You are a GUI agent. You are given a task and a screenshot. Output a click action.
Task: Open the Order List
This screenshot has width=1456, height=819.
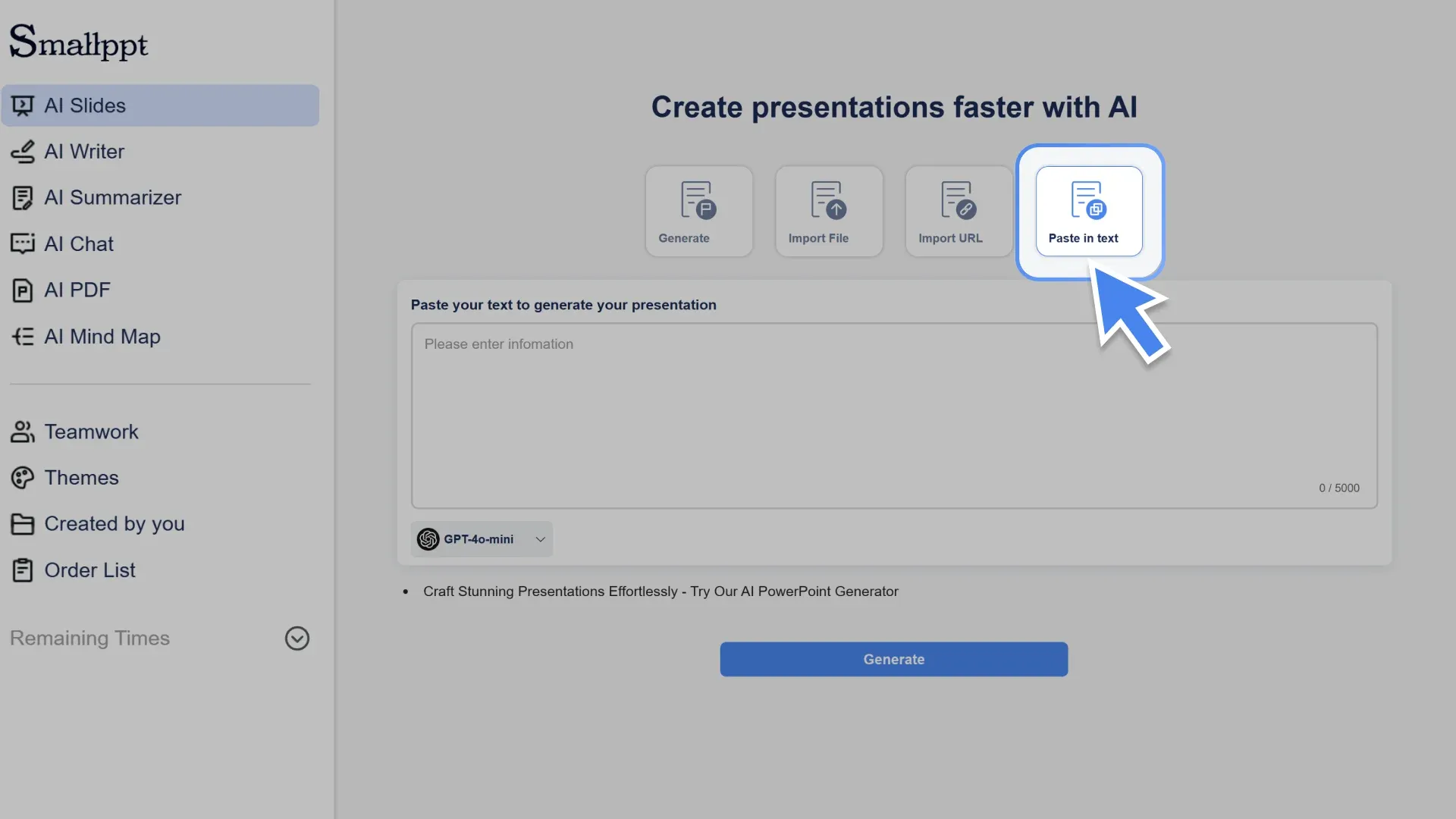(90, 570)
